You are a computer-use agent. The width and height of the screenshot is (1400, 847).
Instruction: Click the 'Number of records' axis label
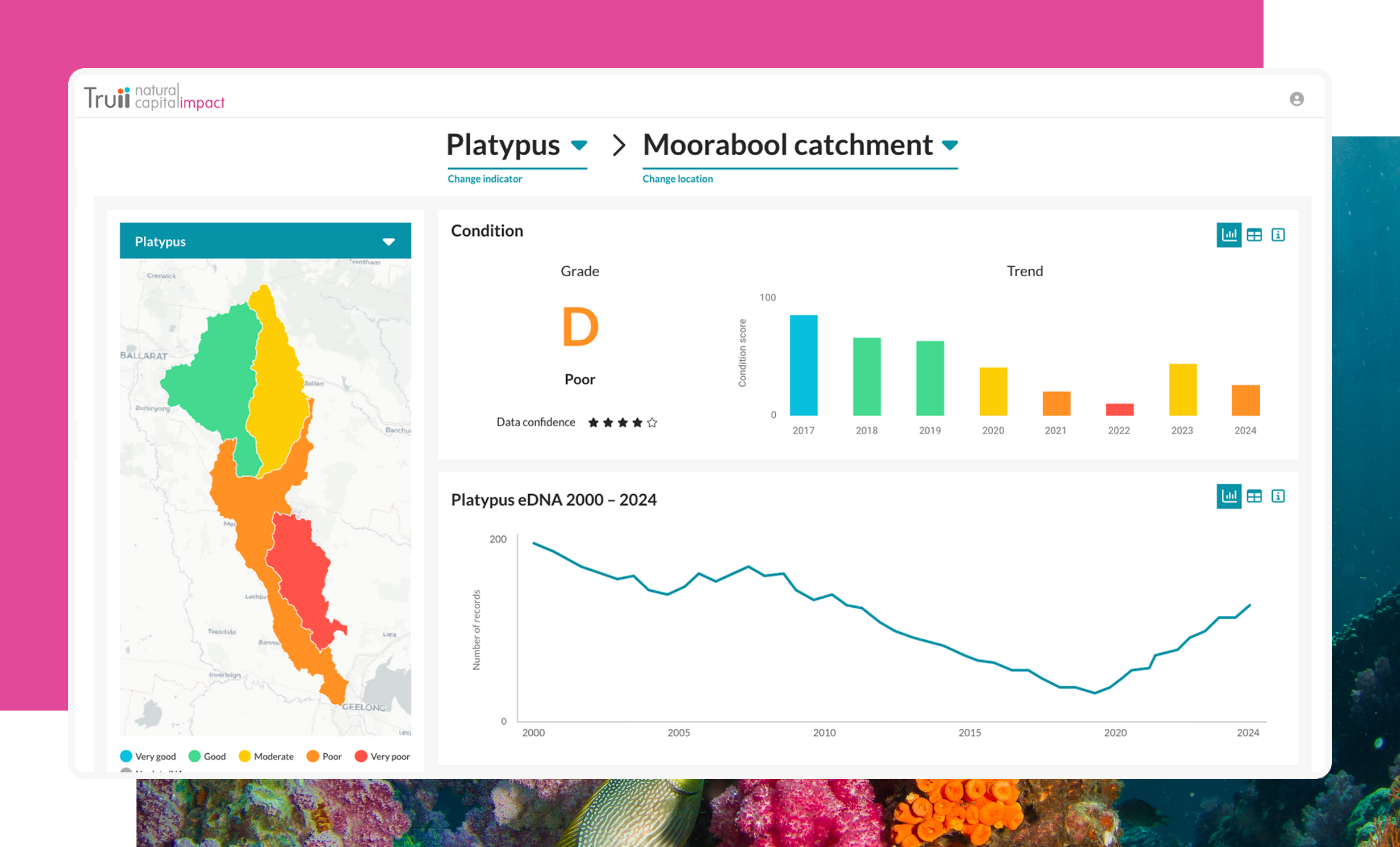[477, 630]
